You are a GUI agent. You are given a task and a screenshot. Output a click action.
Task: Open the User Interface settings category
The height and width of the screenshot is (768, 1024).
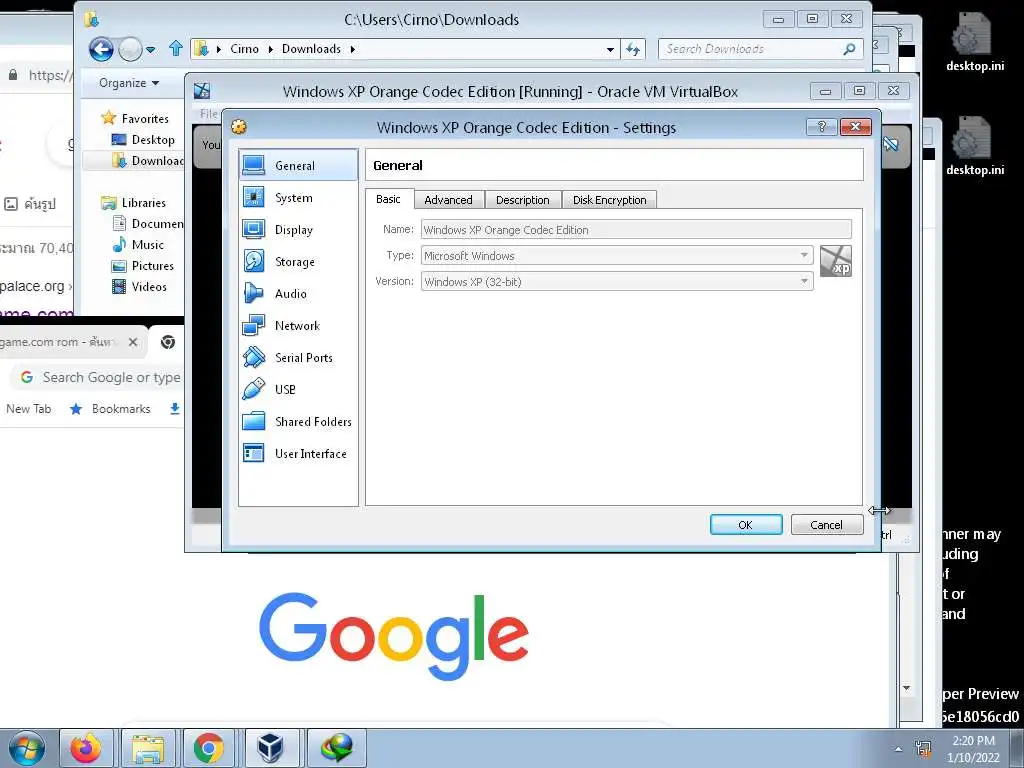pyautogui.click(x=298, y=453)
